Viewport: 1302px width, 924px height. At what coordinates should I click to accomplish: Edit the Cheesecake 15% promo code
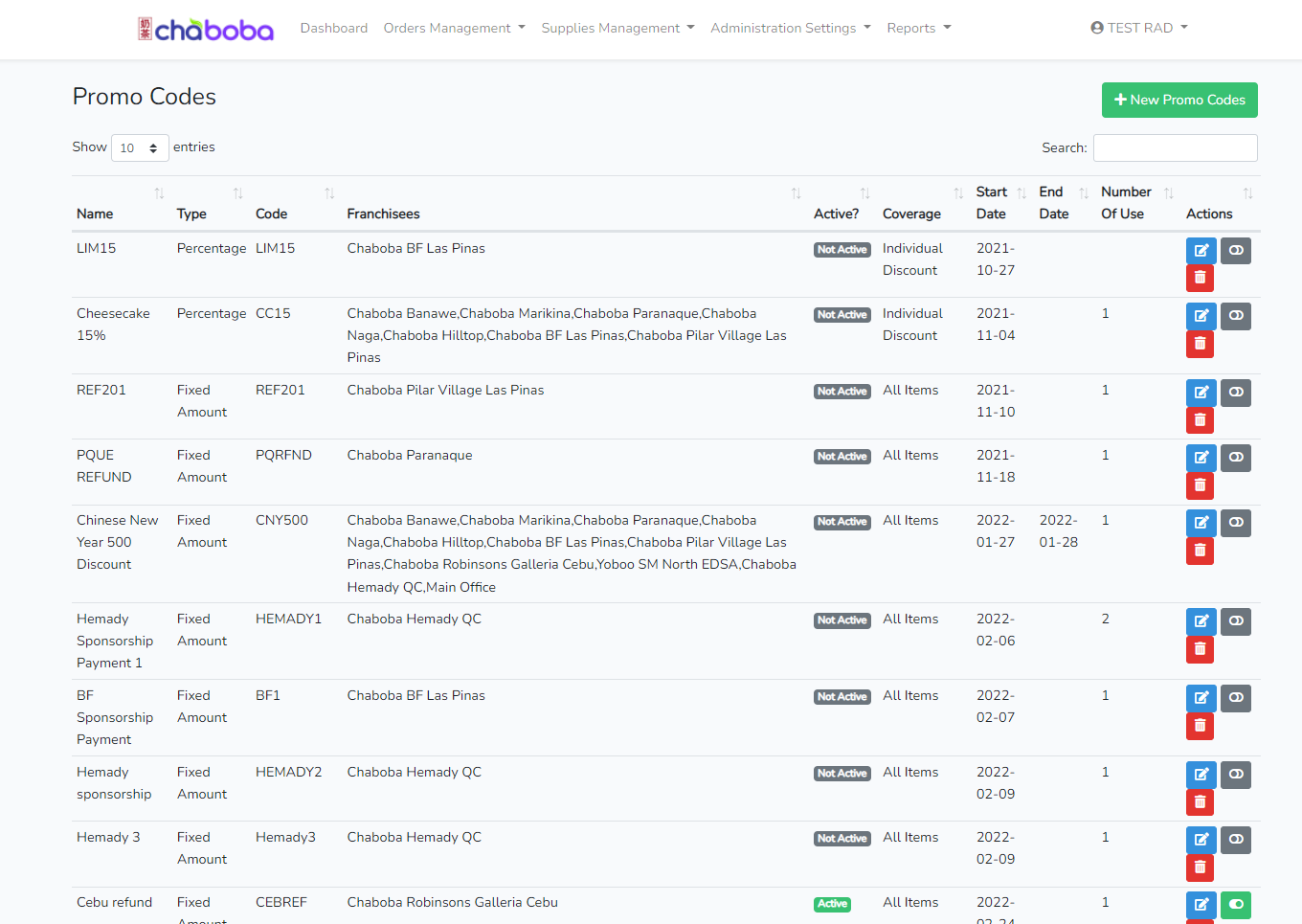click(x=1201, y=316)
